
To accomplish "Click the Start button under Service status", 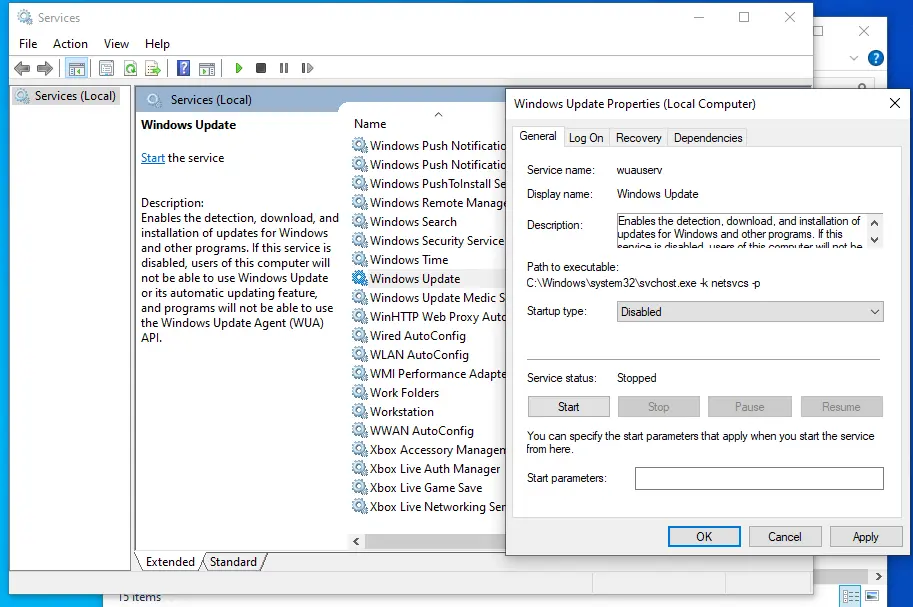I will pyautogui.click(x=568, y=407).
